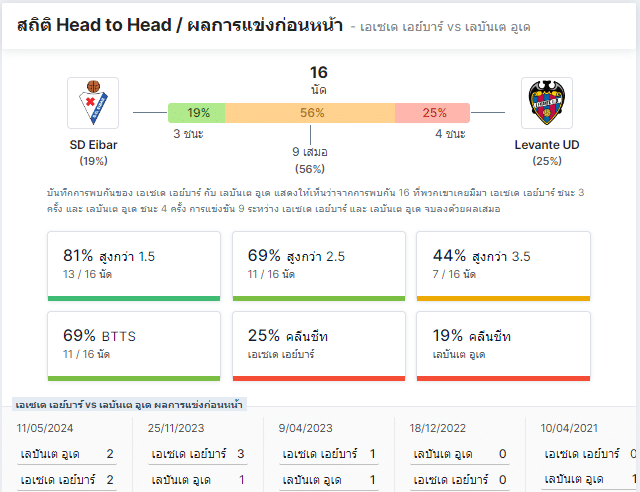640x492 pixels.
Task: Open the Levante UD team name link
Action: [547, 145]
